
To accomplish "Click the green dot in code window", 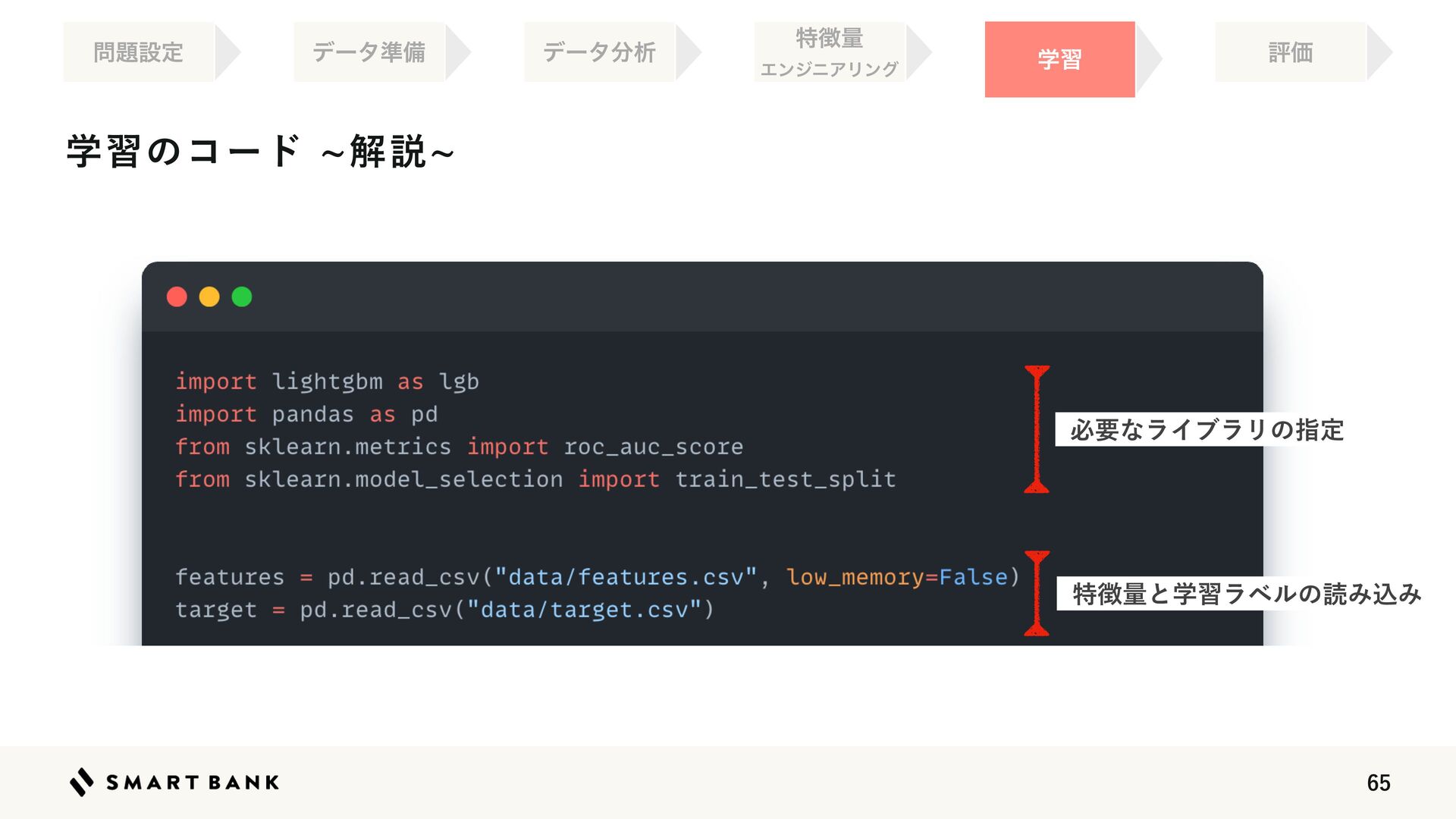I will coord(242,297).
